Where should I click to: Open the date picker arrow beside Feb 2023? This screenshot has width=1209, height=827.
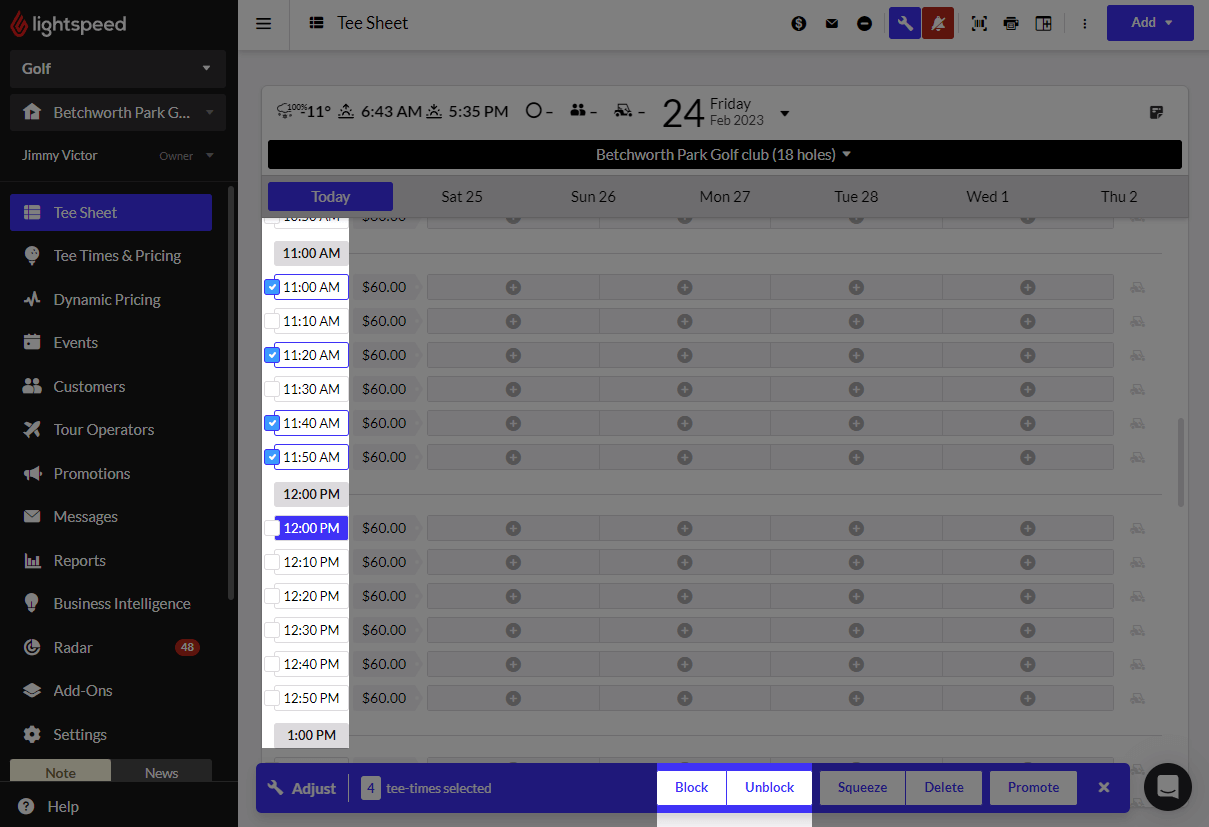tap(785, 113)
